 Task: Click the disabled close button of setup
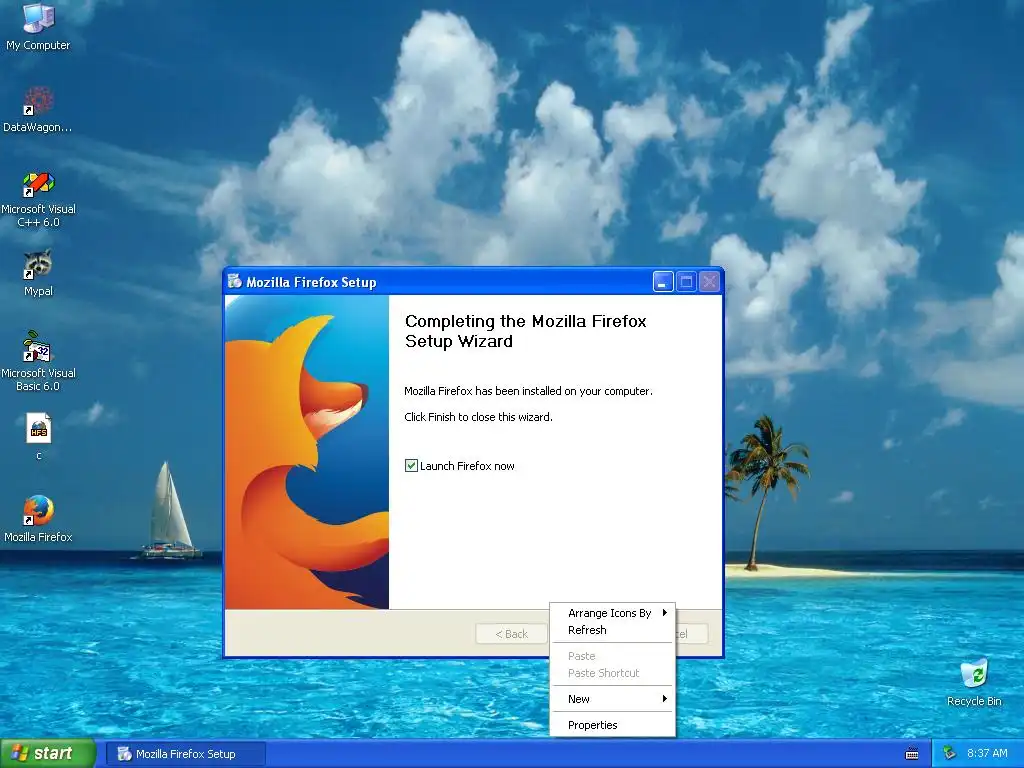point(709,282)
